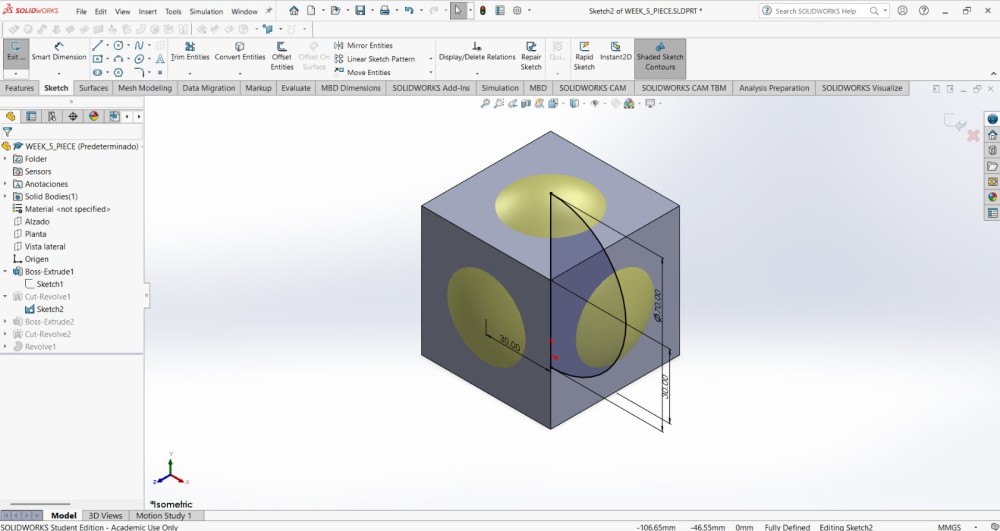Screen dimensions: 1000x531
Task: Expand the Solid Bodies(1) node
Action: 6,196
